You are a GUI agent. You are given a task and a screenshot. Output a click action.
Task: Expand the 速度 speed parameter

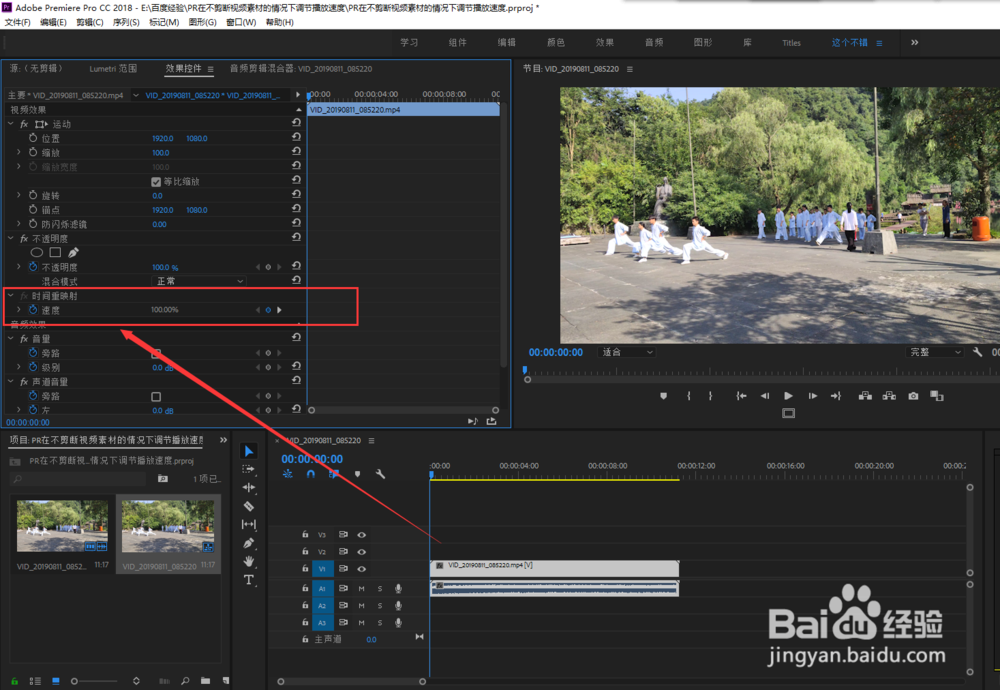[18, 310]
